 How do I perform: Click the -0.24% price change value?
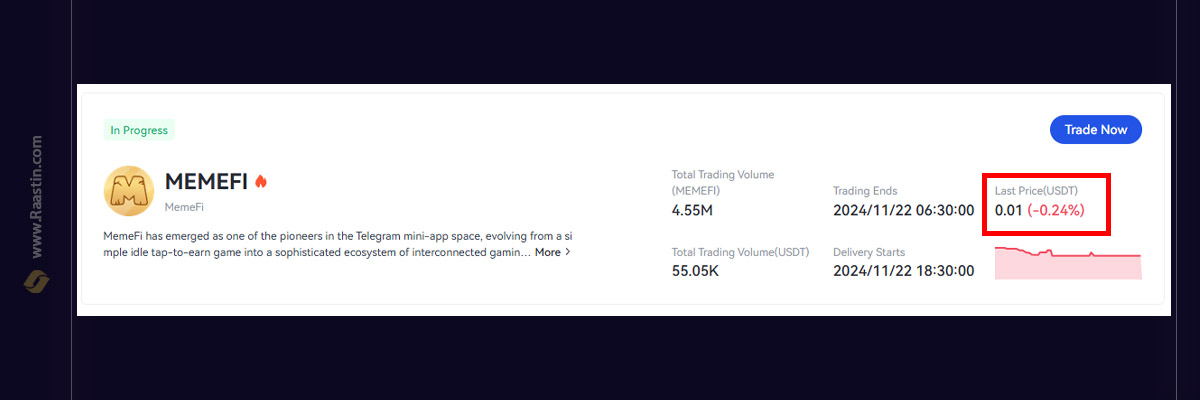coord(1056,211)
